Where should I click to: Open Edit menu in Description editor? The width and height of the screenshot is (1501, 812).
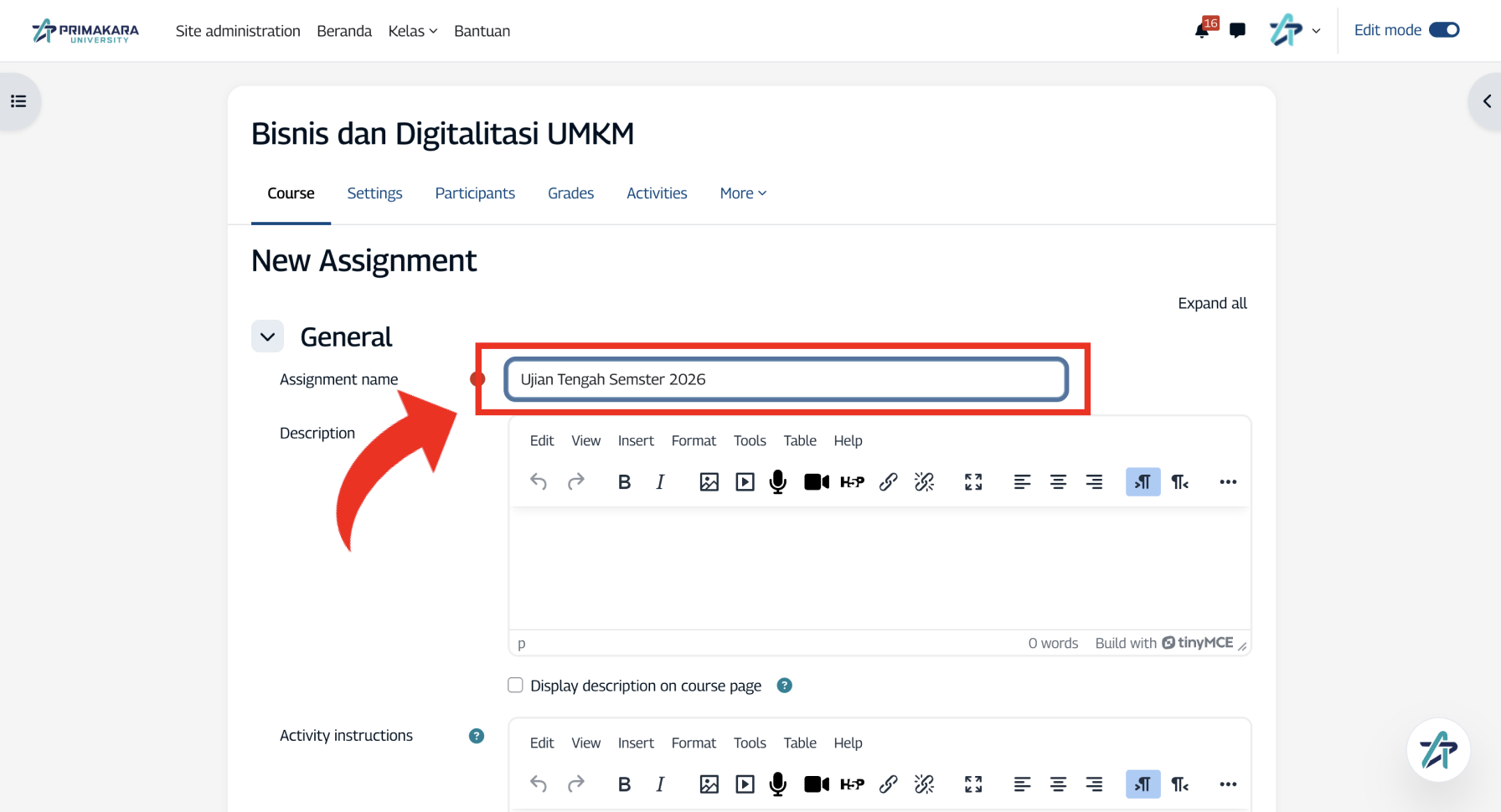tap(542, 440)
